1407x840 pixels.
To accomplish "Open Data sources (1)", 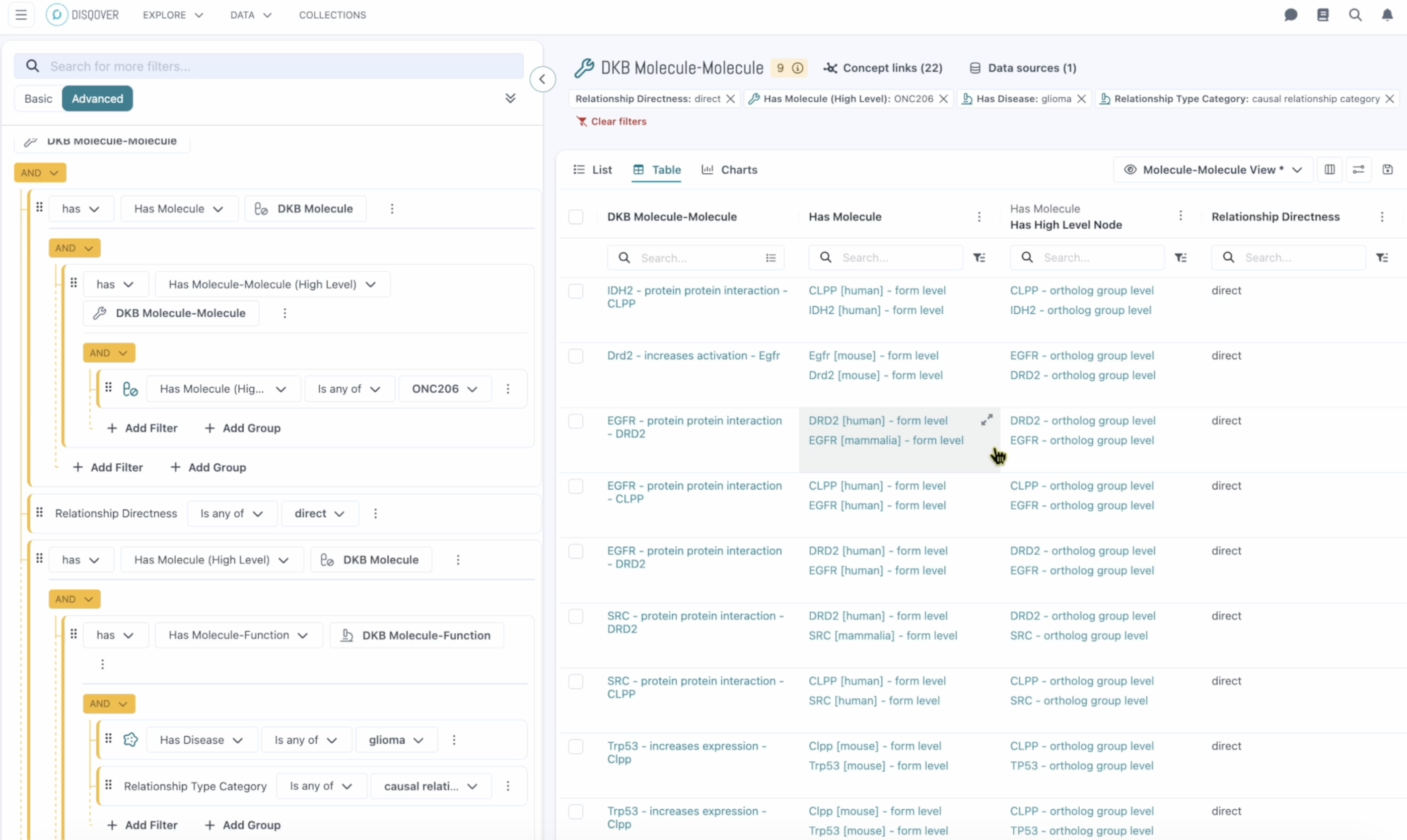I will 1023,68.
